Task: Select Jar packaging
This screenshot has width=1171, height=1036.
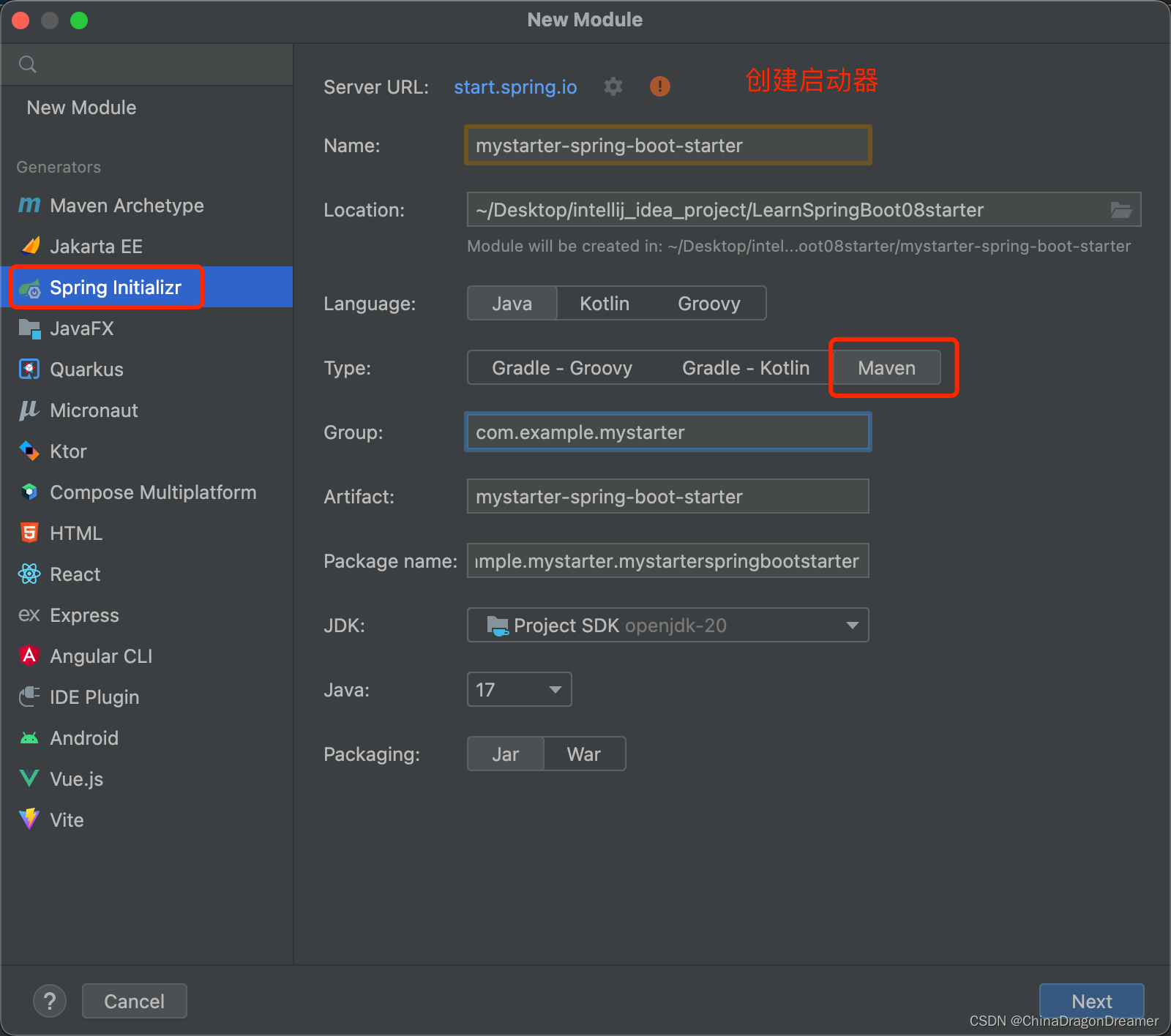Action: coord(506,754)
